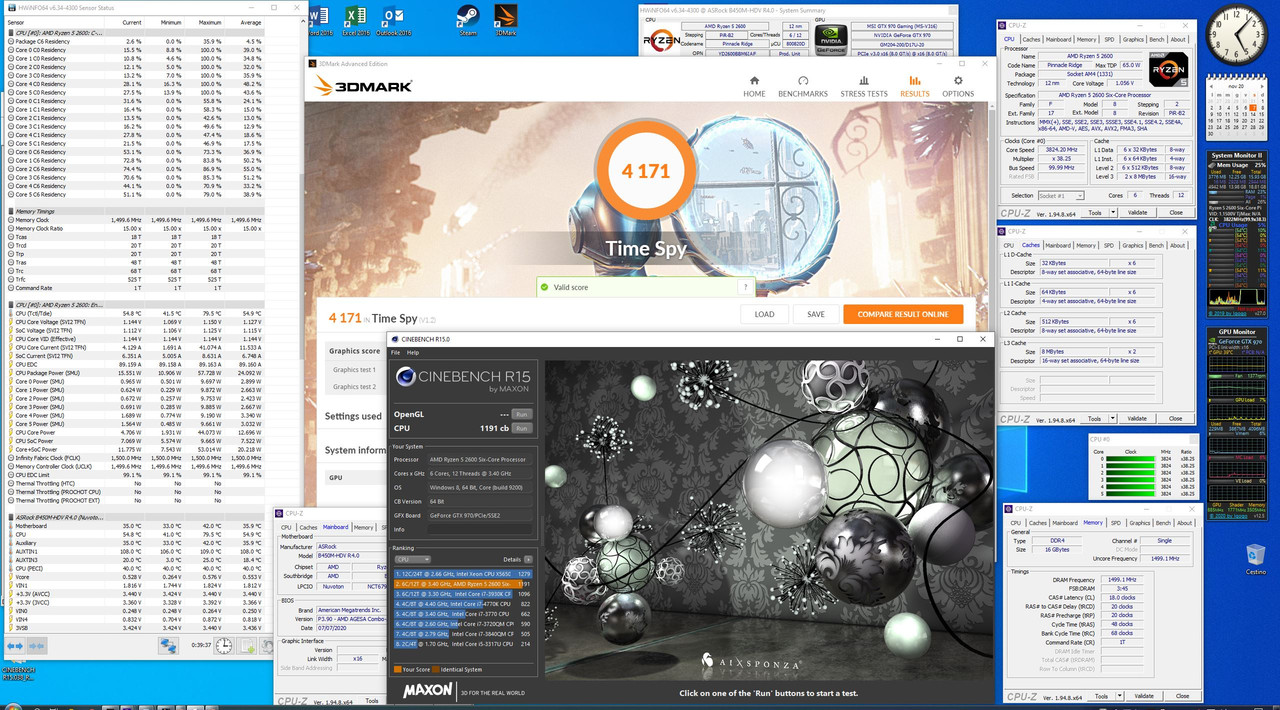Screen dimensions: 1280x710
Task: Collapse the Memory Timings sensor group
Action: click(10, 211)
